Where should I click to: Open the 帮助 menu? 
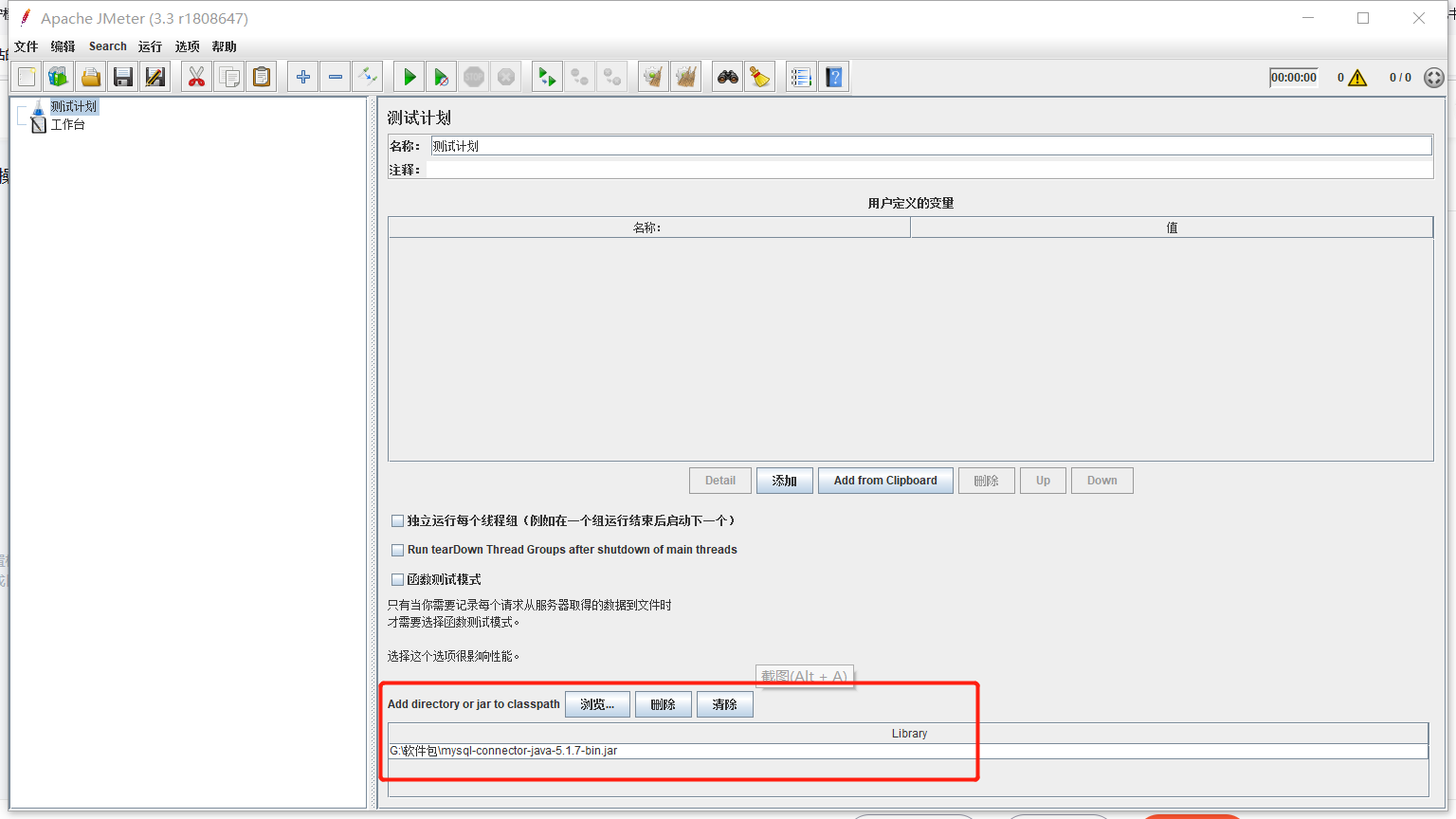pos(225,46)
